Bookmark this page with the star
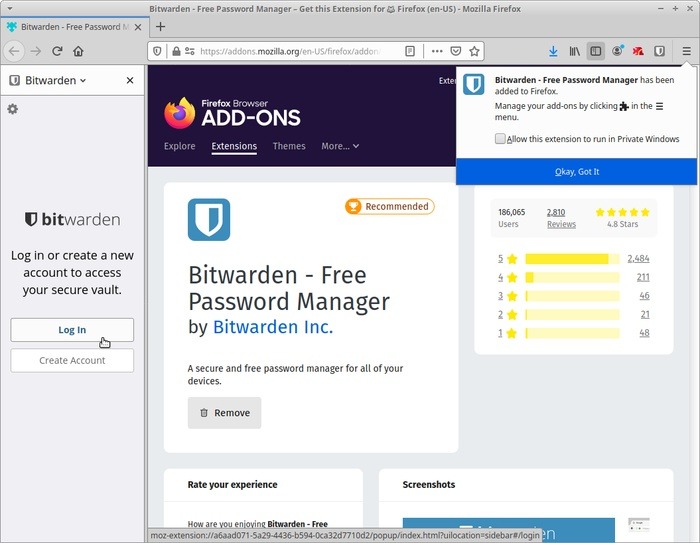Image resolution: width=700 pixels, height=543 pixels. 474,51
